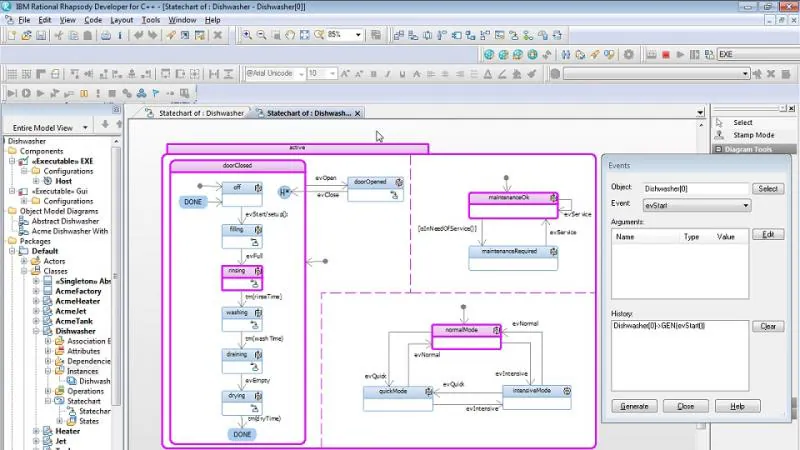
Task: Click the animation Go circle icon
Action: coord(26,93)
